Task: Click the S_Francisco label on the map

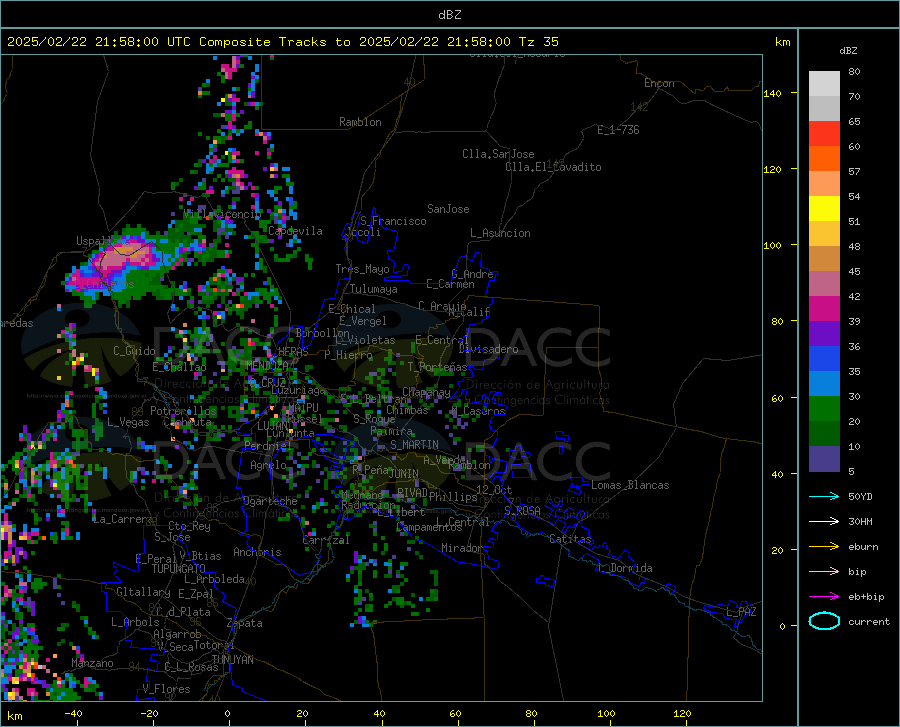Action: coord(393,221)
